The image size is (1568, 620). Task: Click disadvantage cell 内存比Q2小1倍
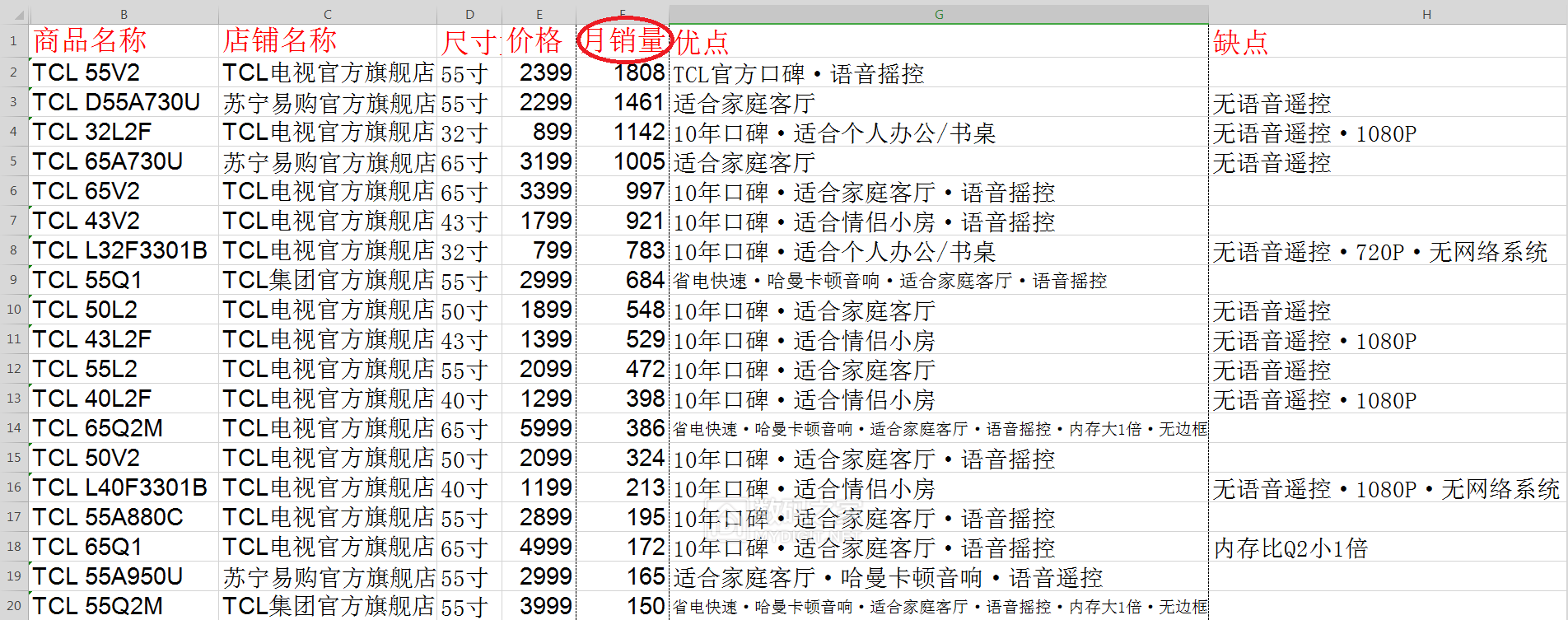click(x=1388, y=547)
